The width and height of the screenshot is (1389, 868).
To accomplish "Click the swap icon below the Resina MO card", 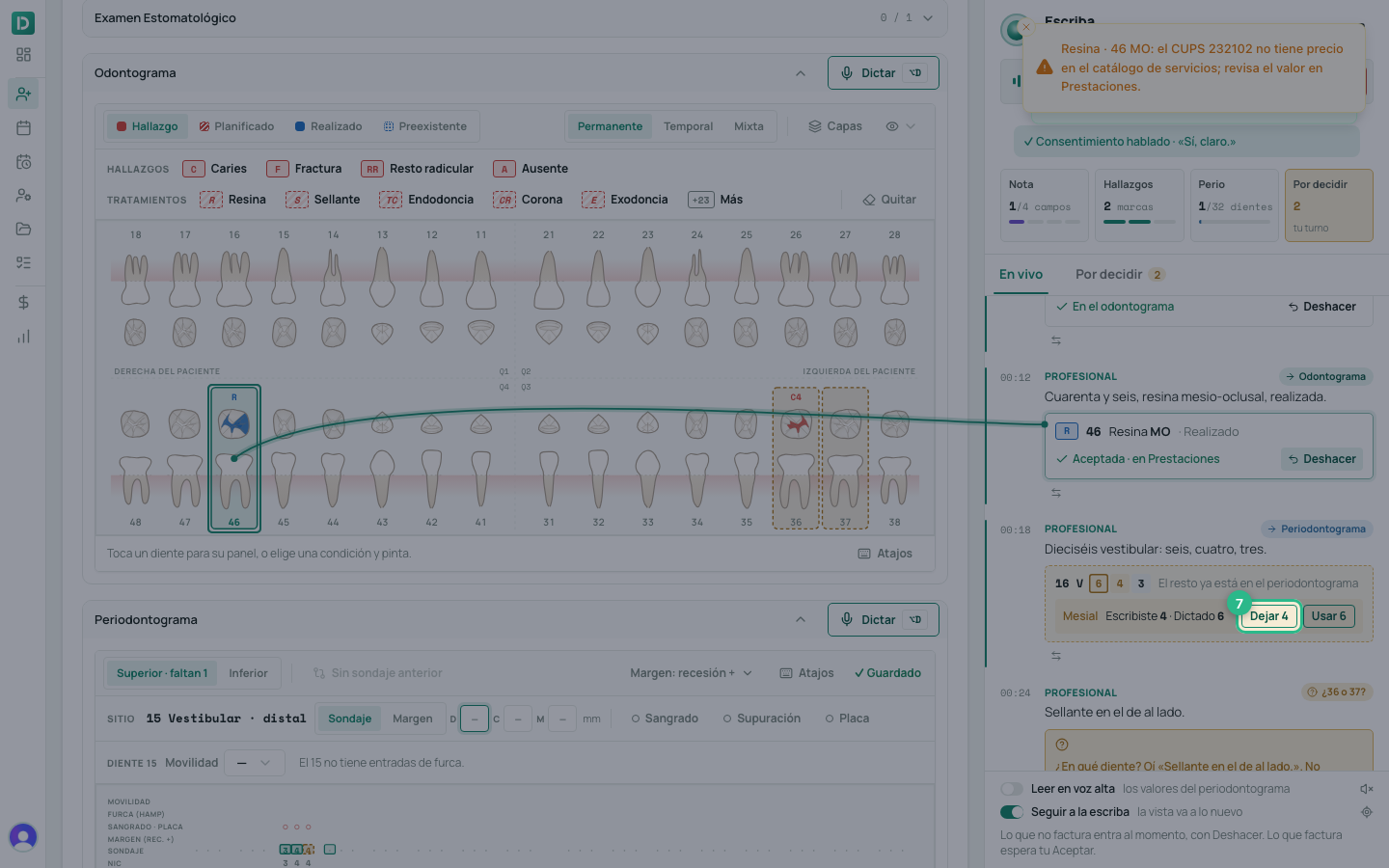I will (x=1056, y=493).
